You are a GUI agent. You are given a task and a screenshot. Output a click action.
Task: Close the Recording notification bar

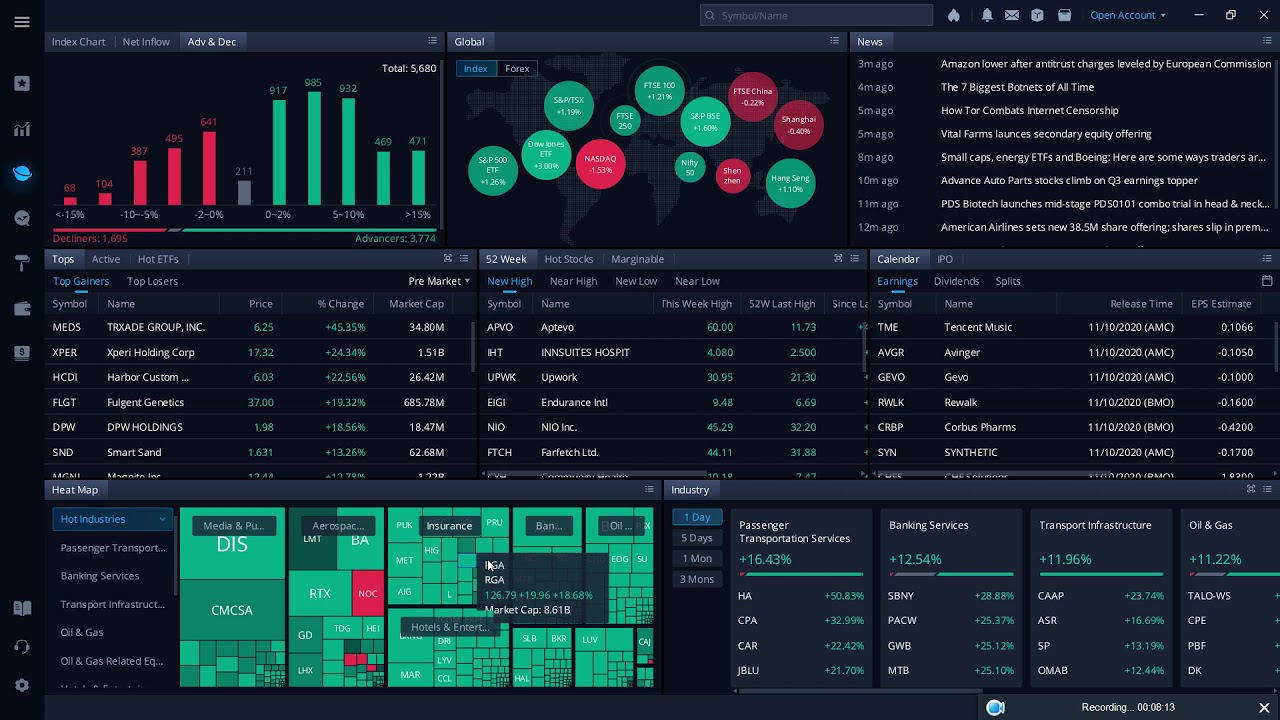tap(1264, 708)
